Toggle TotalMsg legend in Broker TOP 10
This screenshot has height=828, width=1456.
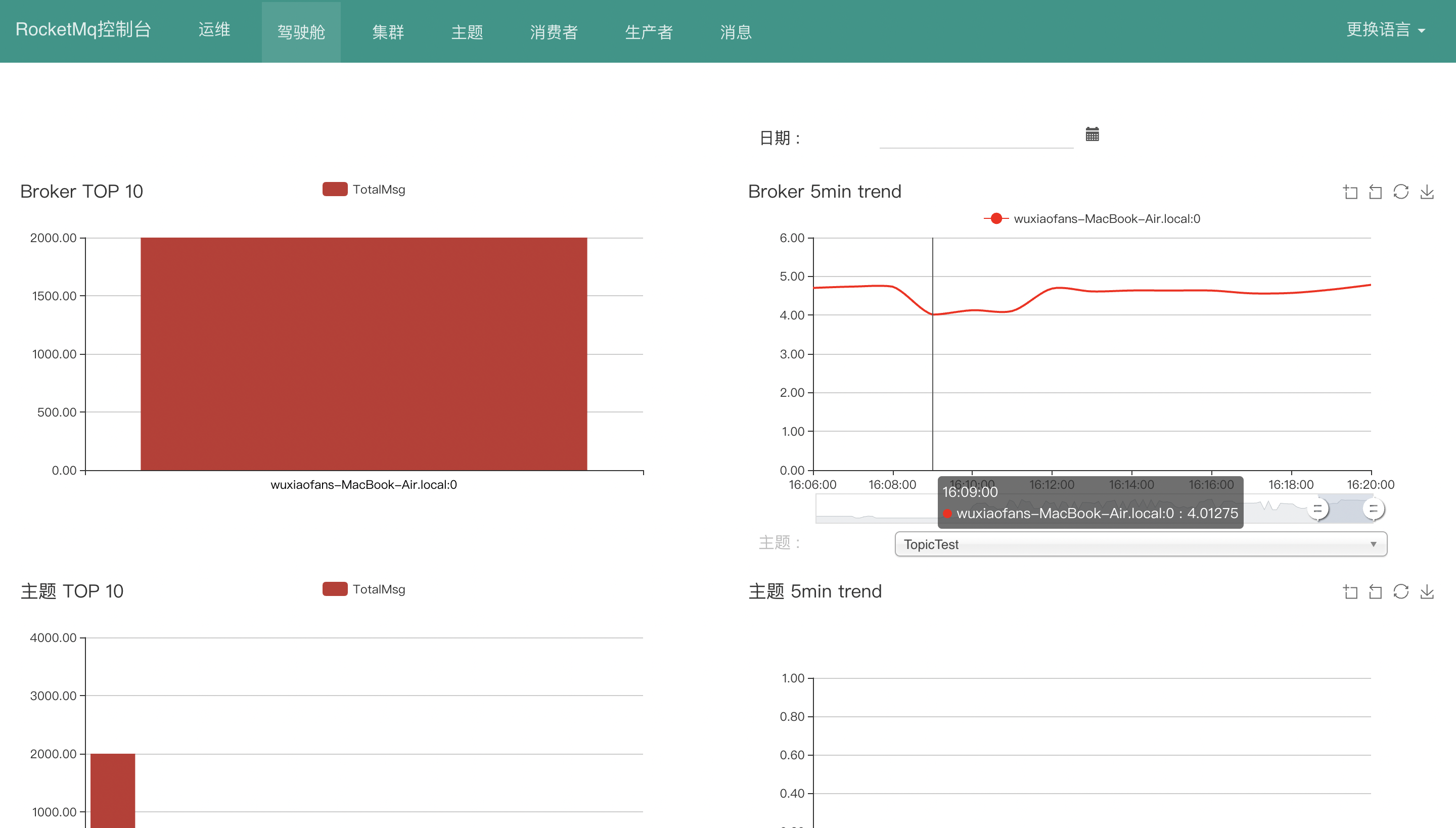[364, 190]
